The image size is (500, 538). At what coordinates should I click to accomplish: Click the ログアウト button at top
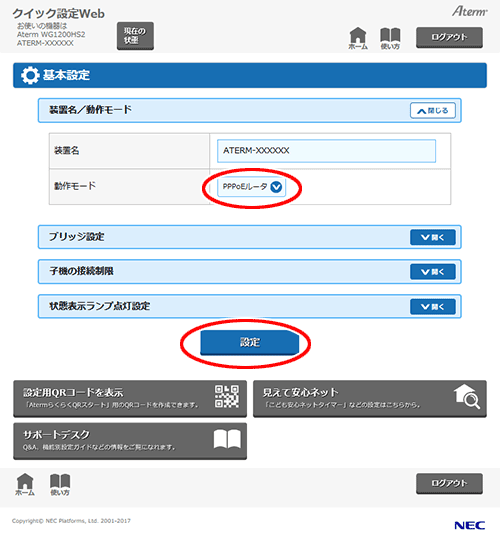coord(449,37)
